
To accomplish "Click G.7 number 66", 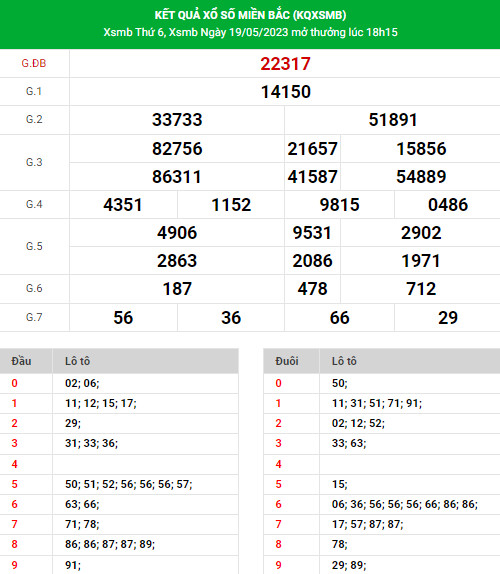I will point(339,318).
